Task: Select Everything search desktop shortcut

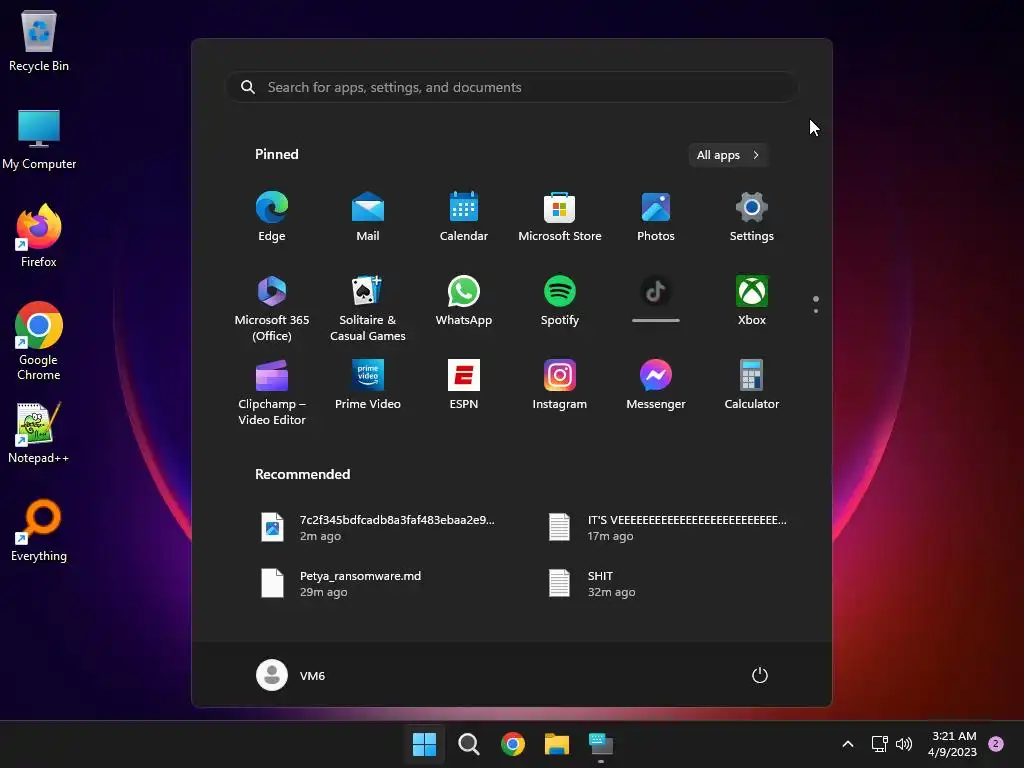Action: [x=39, y=530]
